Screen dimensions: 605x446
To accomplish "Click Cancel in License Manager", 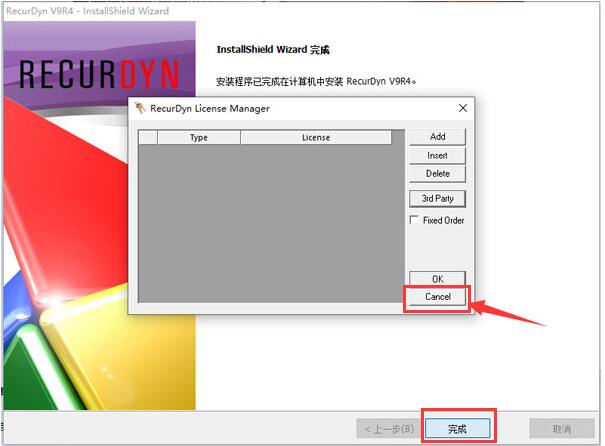I will pos(437,297).
